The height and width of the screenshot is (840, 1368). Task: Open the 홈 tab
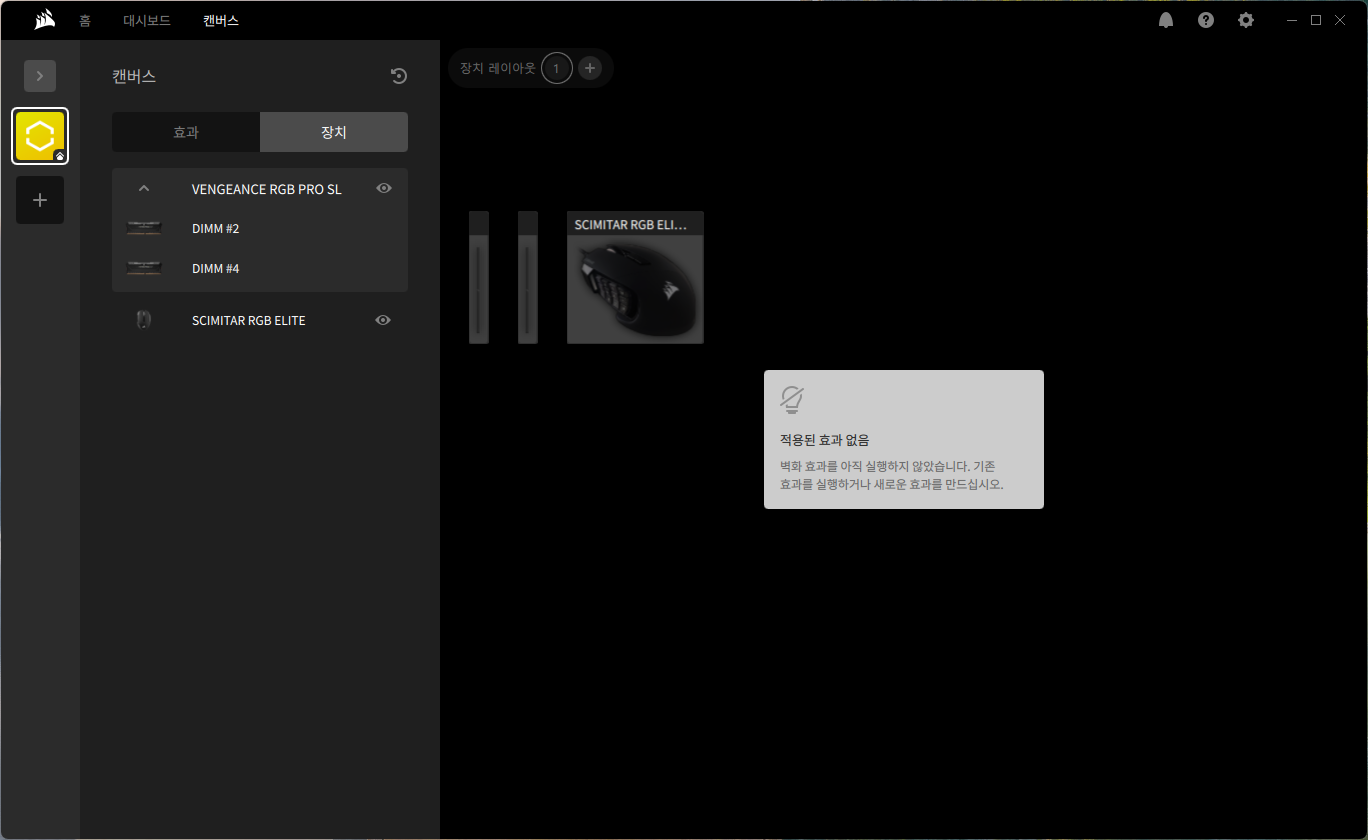pyautogui.click(x=85, y=20)
